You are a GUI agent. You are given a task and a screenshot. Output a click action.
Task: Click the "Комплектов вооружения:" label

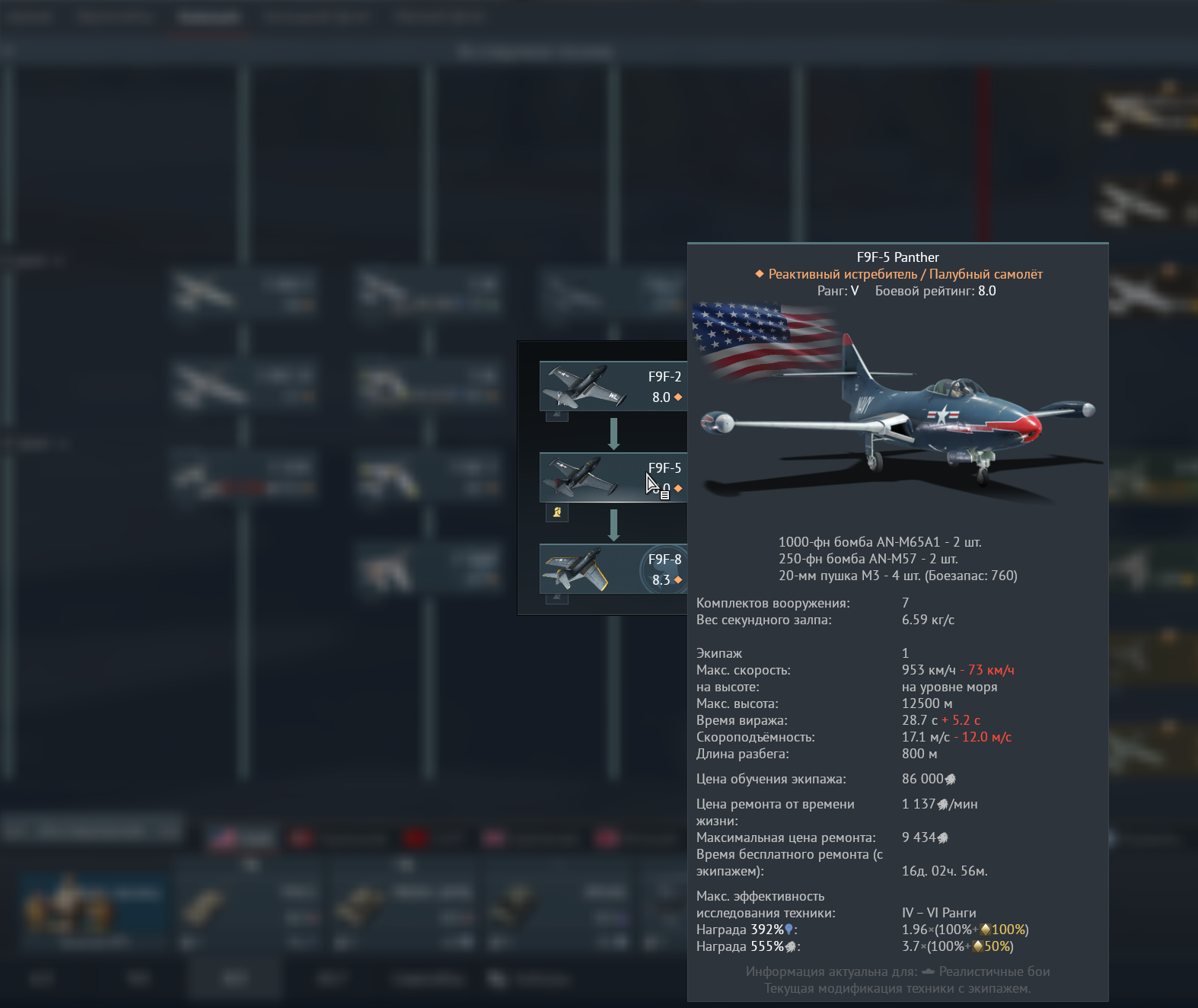[773, 603]
